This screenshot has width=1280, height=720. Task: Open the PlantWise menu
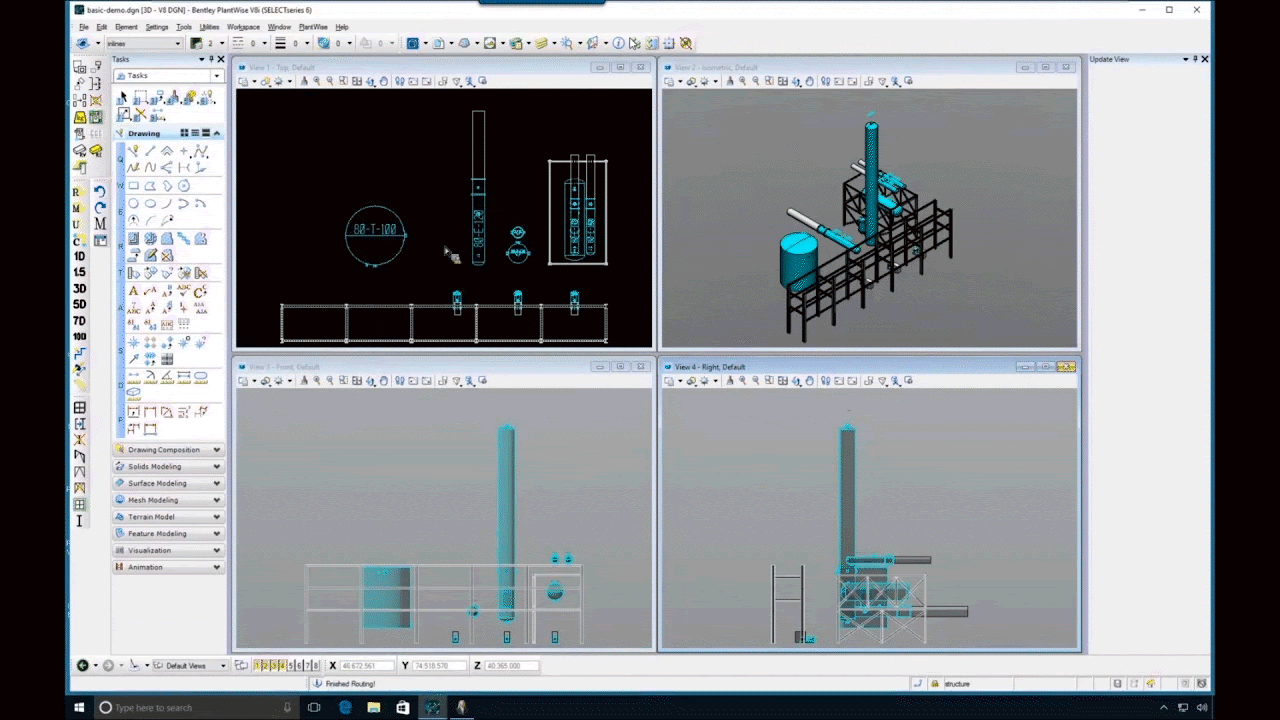click(x=313, y=27)
